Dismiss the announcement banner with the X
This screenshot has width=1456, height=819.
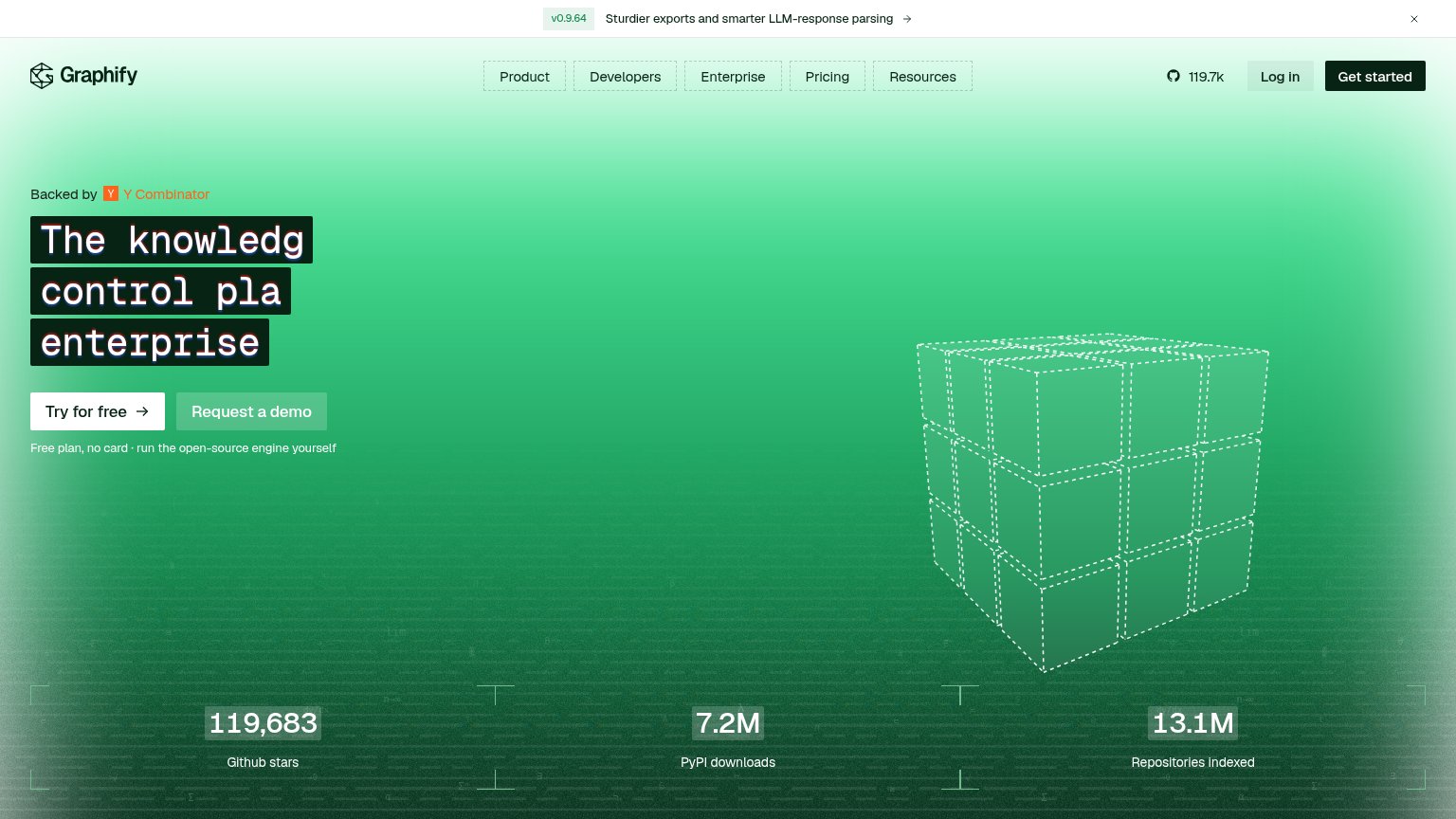(1414, 19)
